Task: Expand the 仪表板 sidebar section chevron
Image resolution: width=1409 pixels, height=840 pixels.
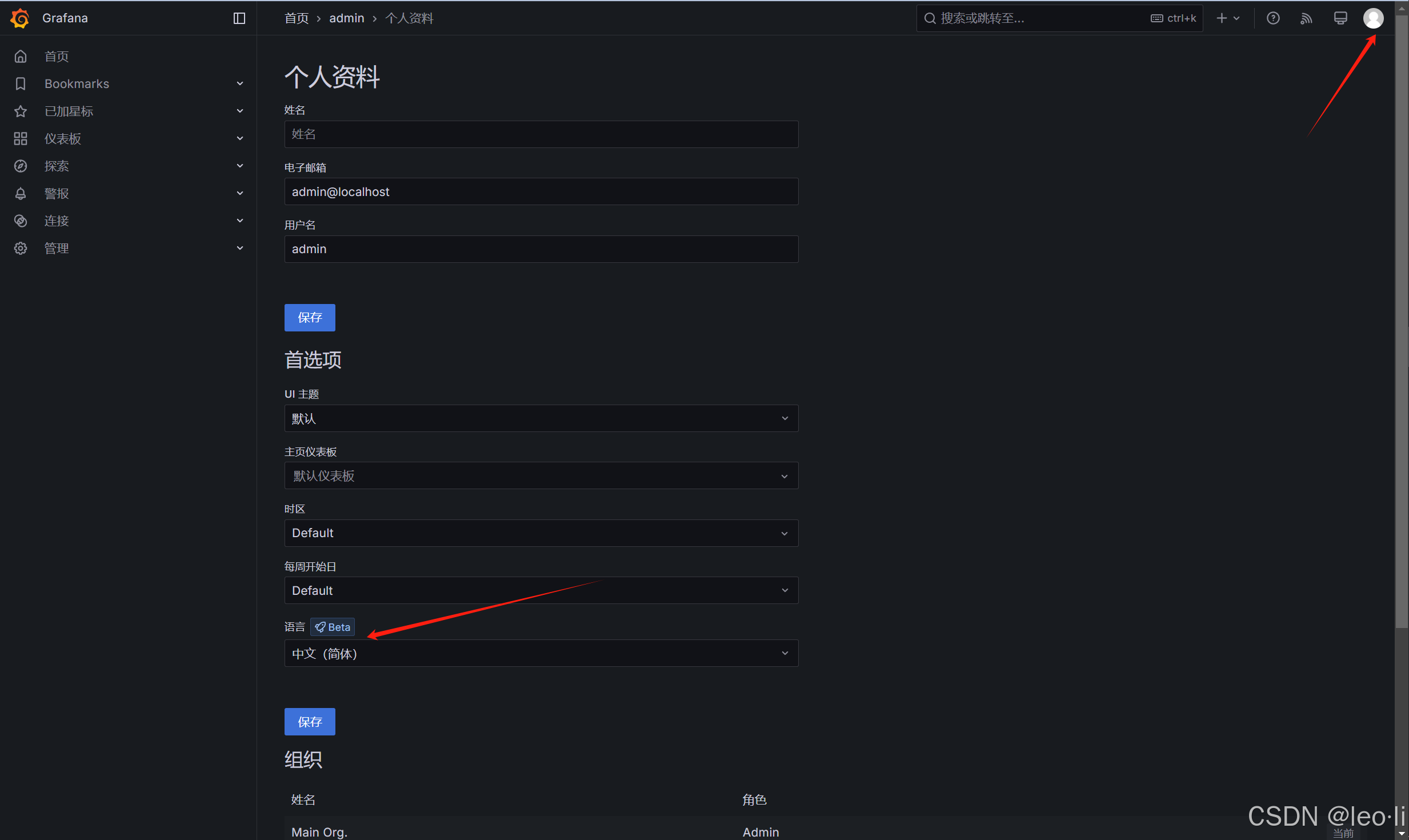Action: 240,139
